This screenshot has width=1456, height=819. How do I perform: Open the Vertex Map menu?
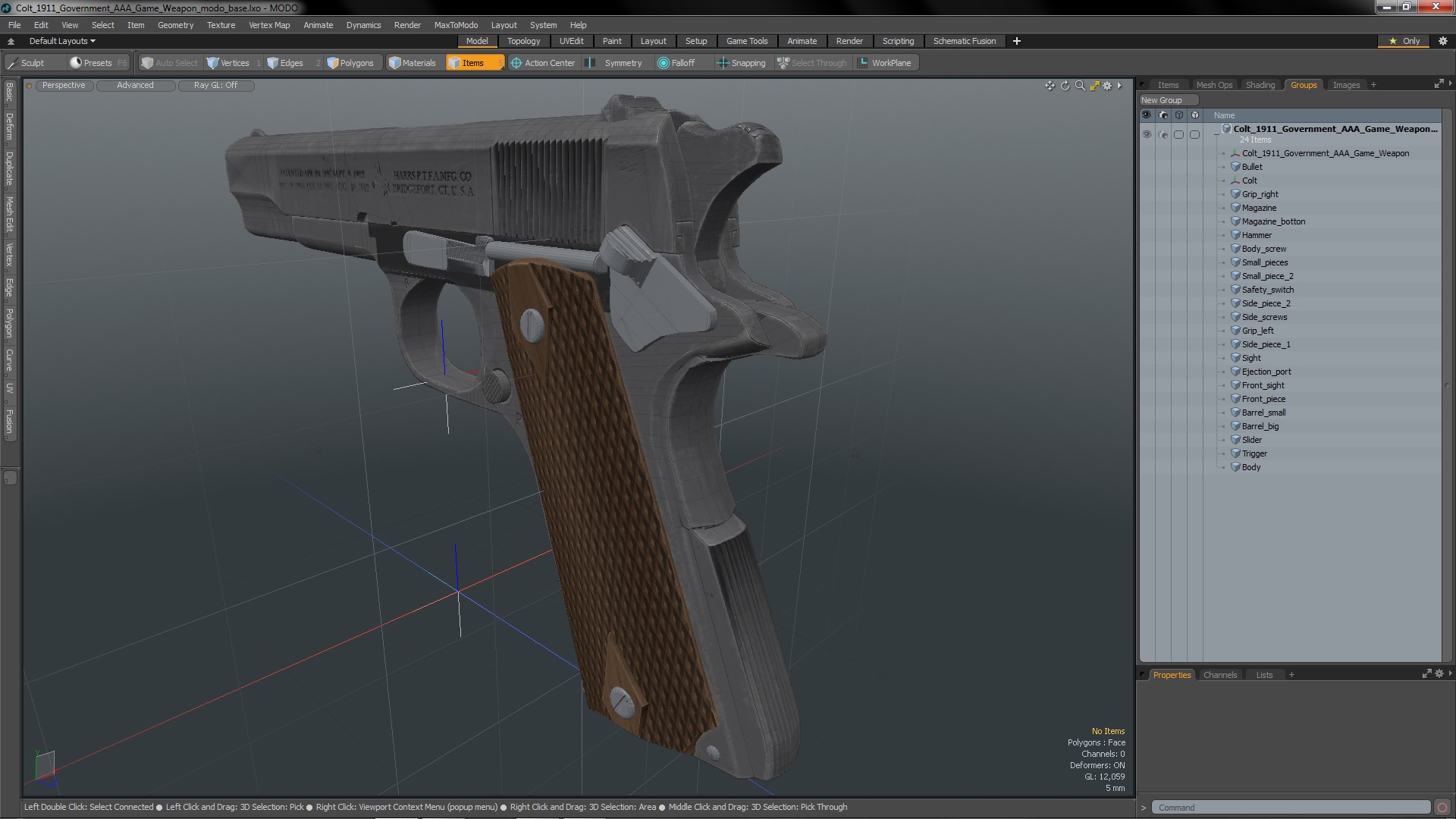click(269, 25)
